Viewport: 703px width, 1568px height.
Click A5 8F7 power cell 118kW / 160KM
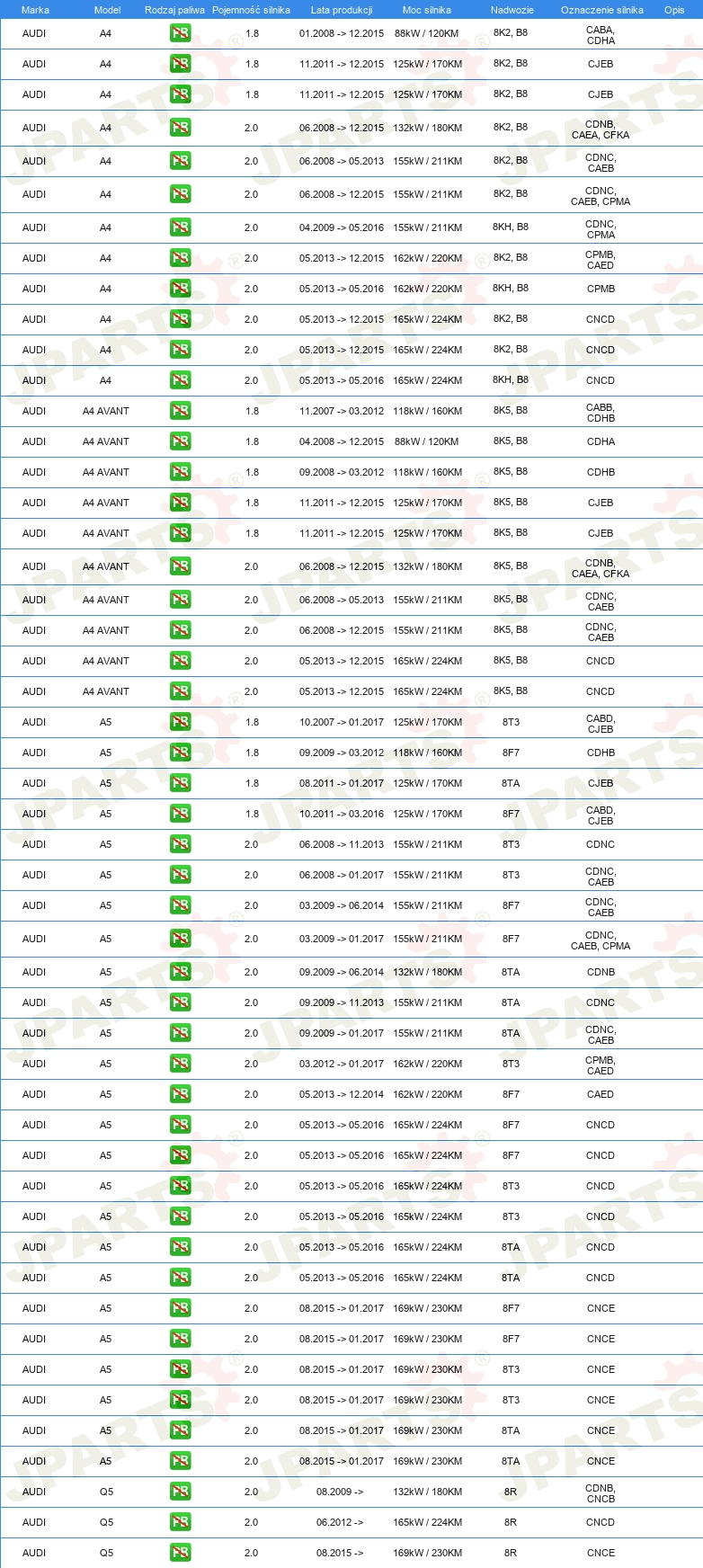click(427, 753)
